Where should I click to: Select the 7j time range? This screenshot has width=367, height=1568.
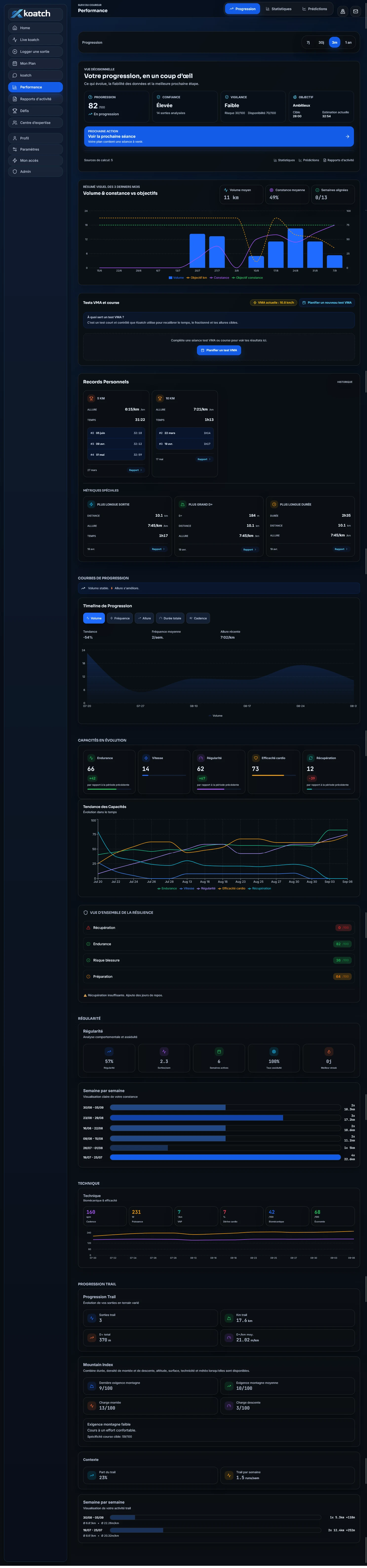[308, 43]
